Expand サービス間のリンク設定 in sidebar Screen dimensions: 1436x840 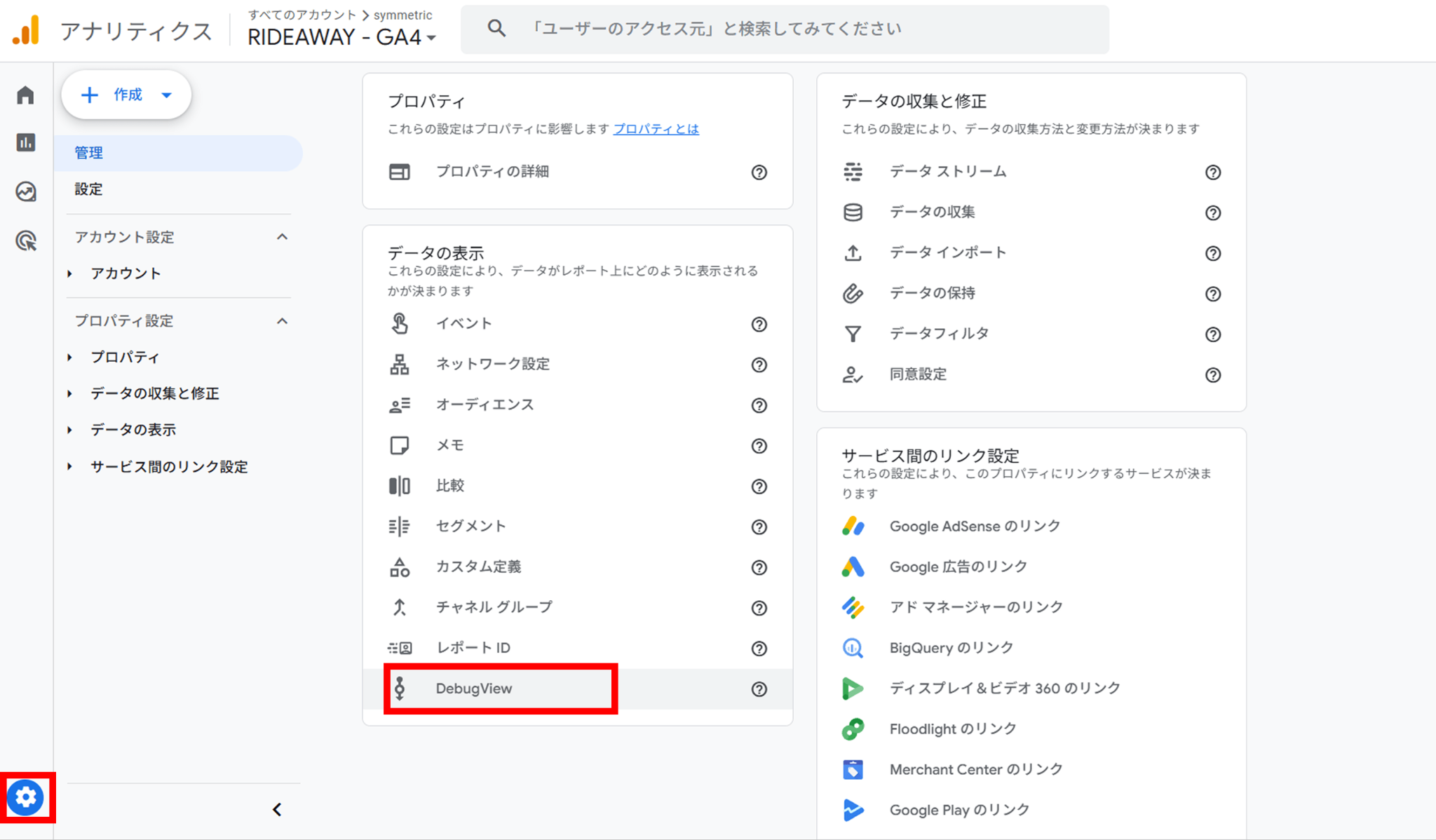69,466
